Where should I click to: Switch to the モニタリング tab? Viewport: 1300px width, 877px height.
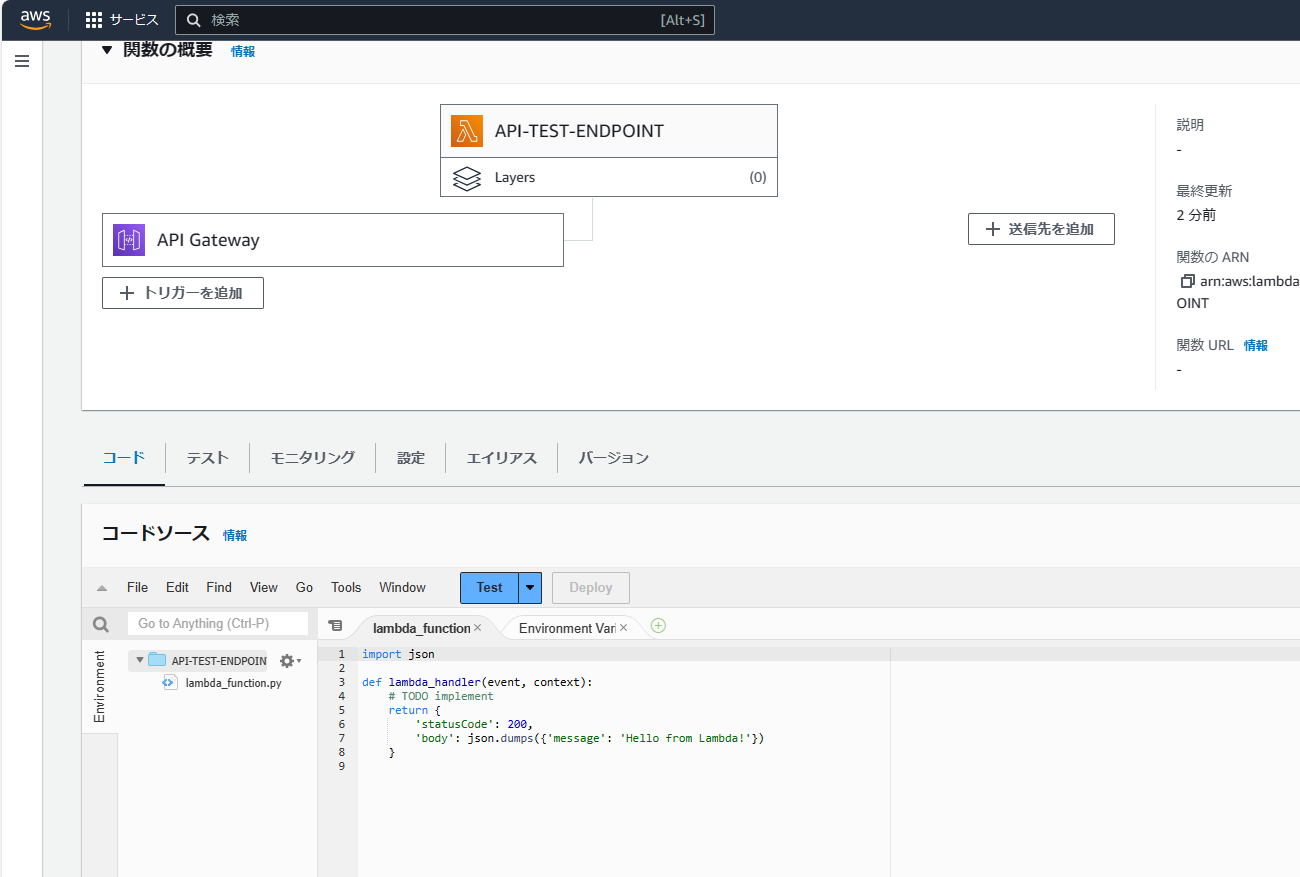313,458
